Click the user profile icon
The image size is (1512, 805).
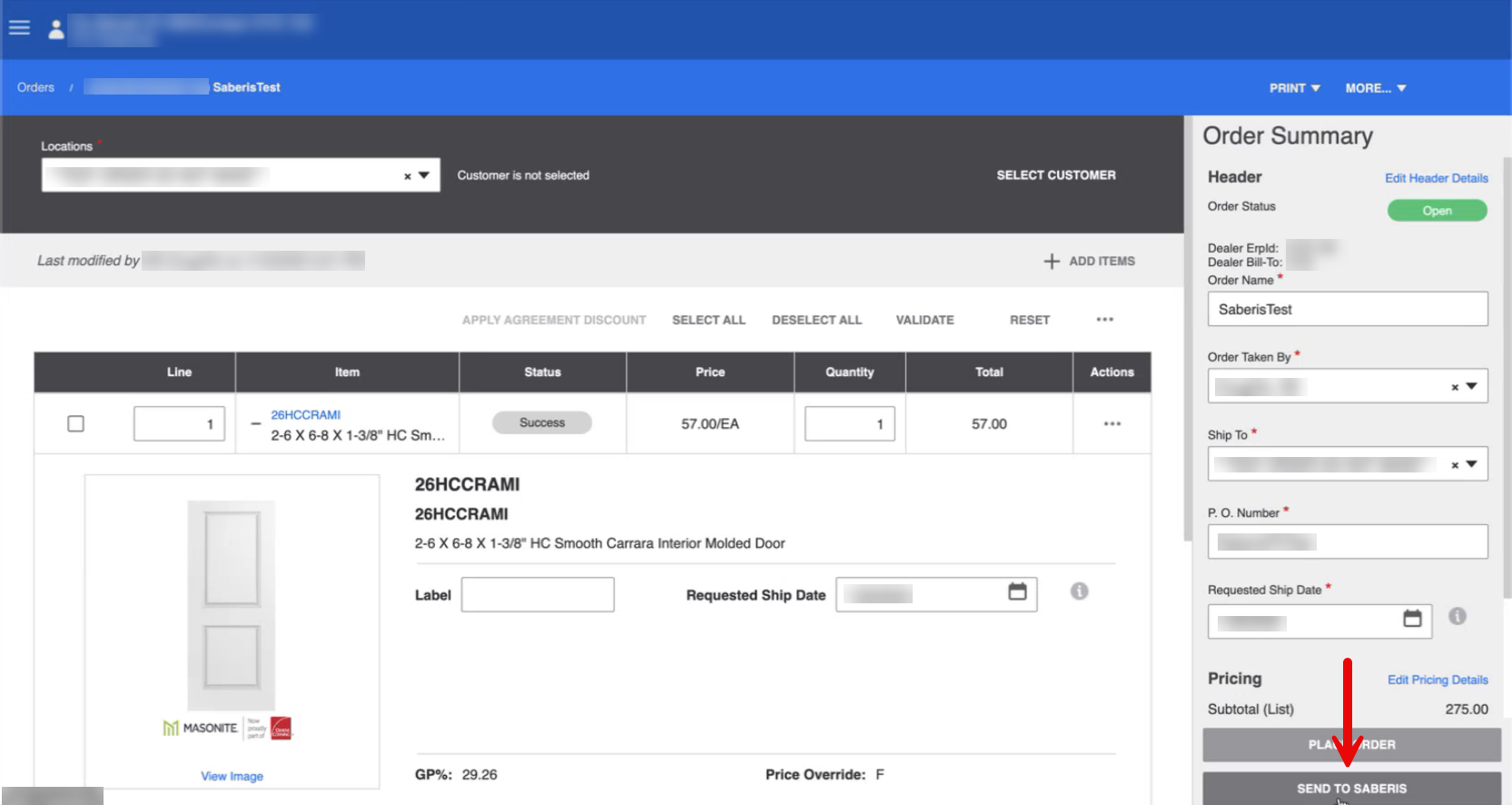point(56,29)
